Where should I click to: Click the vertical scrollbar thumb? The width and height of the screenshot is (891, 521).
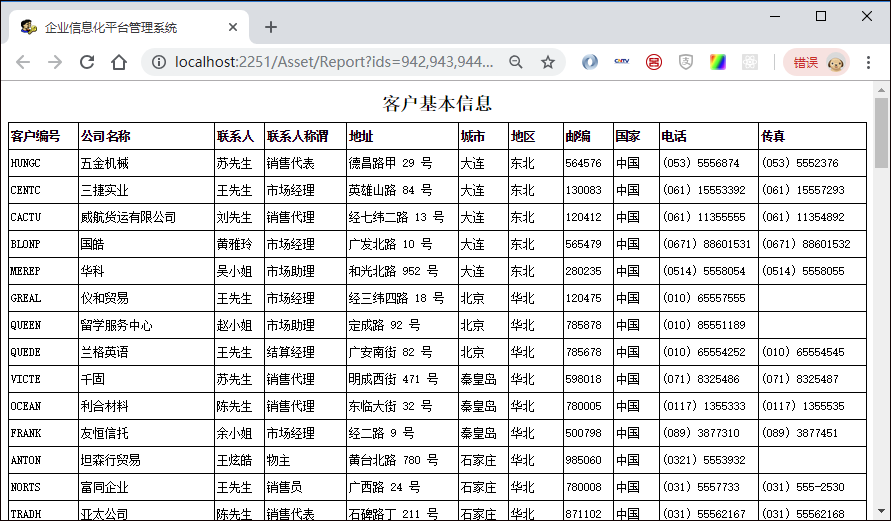click(x=881, y=132)
